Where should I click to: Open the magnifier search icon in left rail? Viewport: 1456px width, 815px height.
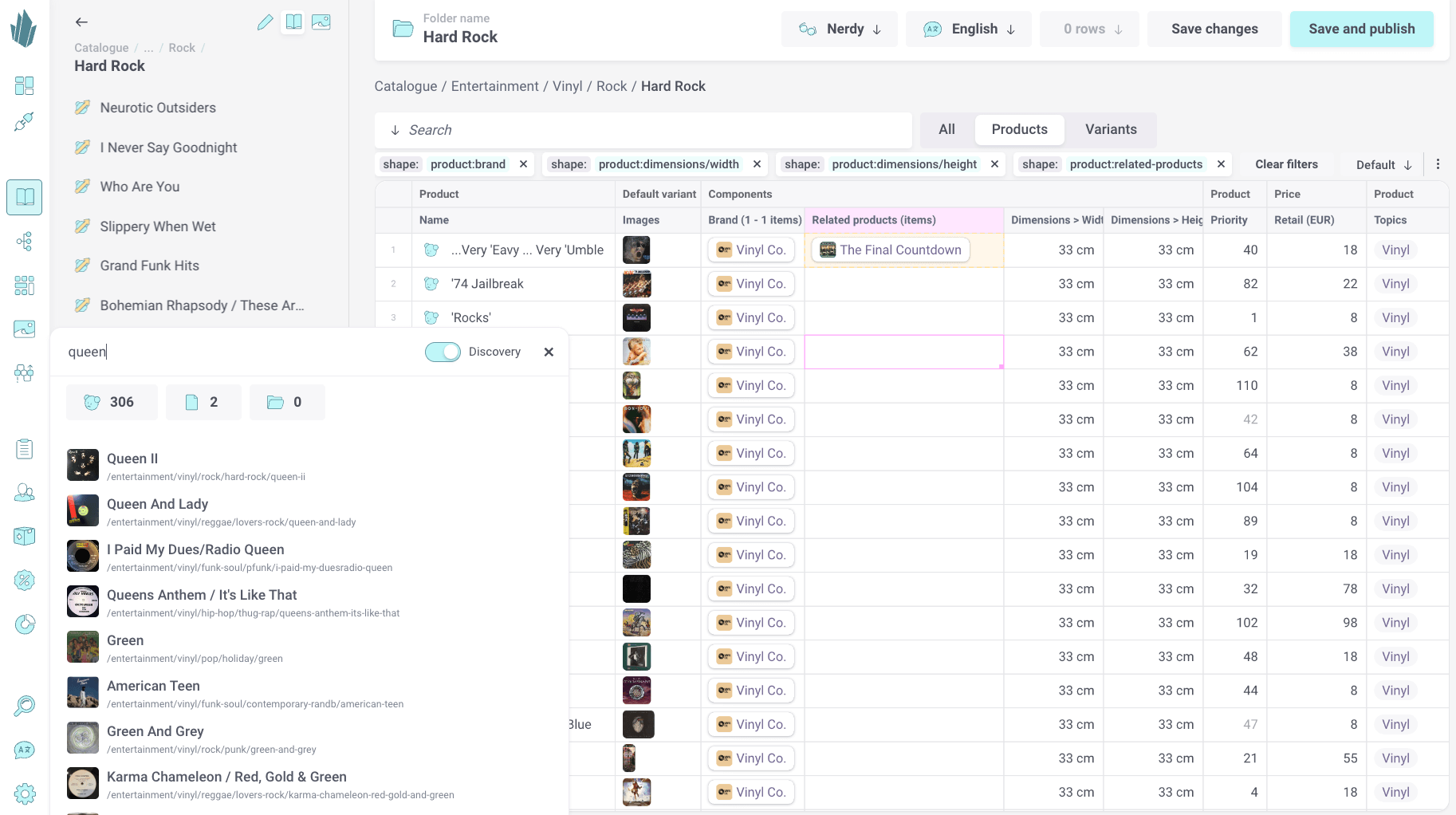[25, 706]
